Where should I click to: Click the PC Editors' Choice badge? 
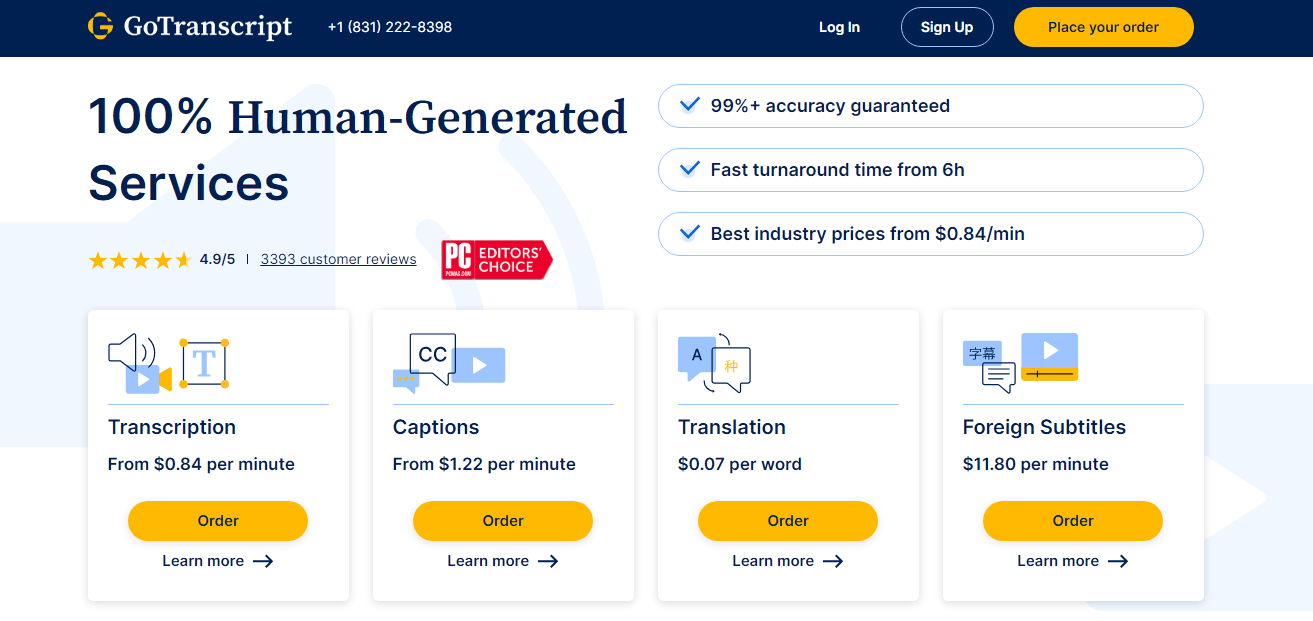pyautogui.click(x=497, y=260)
